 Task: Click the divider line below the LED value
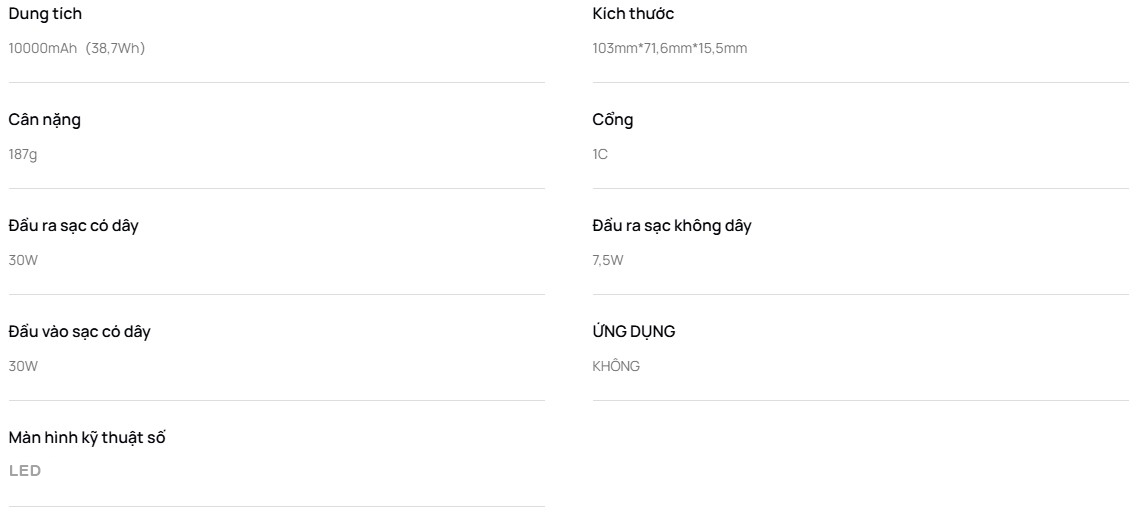pos(277,506)
